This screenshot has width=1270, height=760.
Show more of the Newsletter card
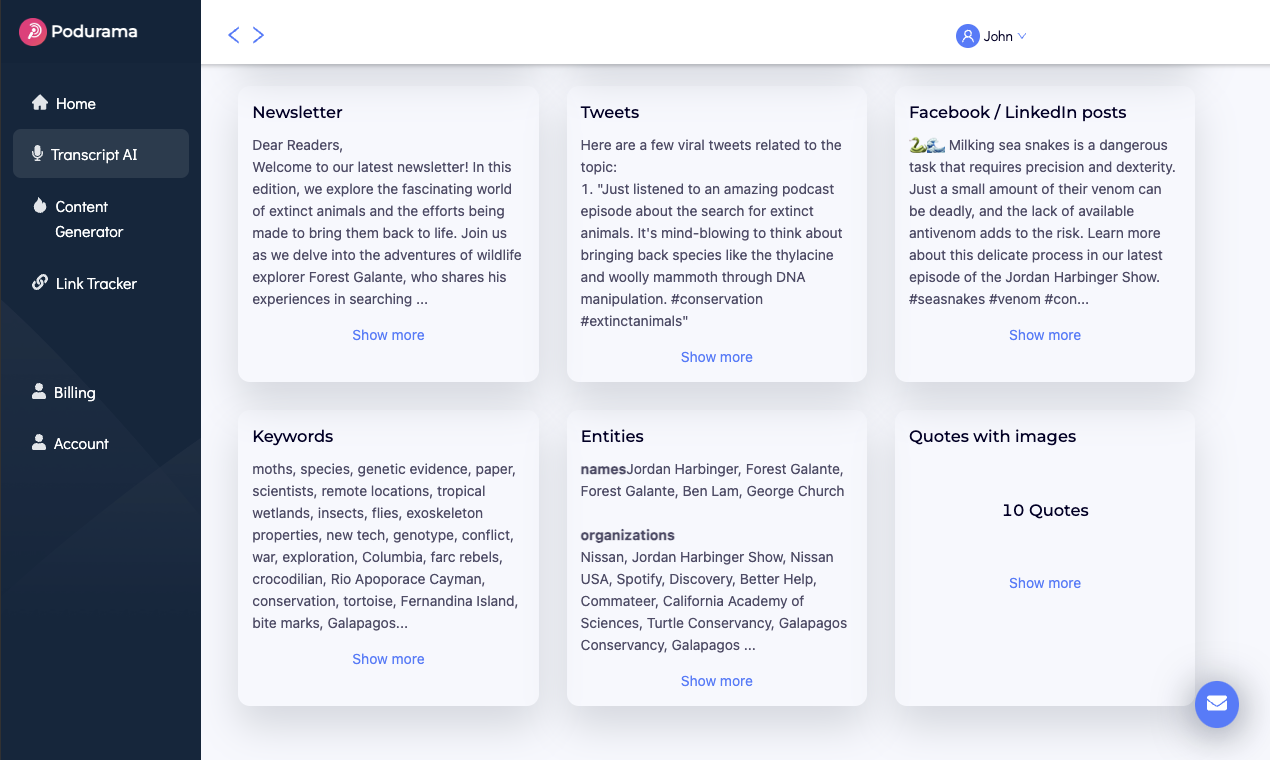(x=388, y=335)
